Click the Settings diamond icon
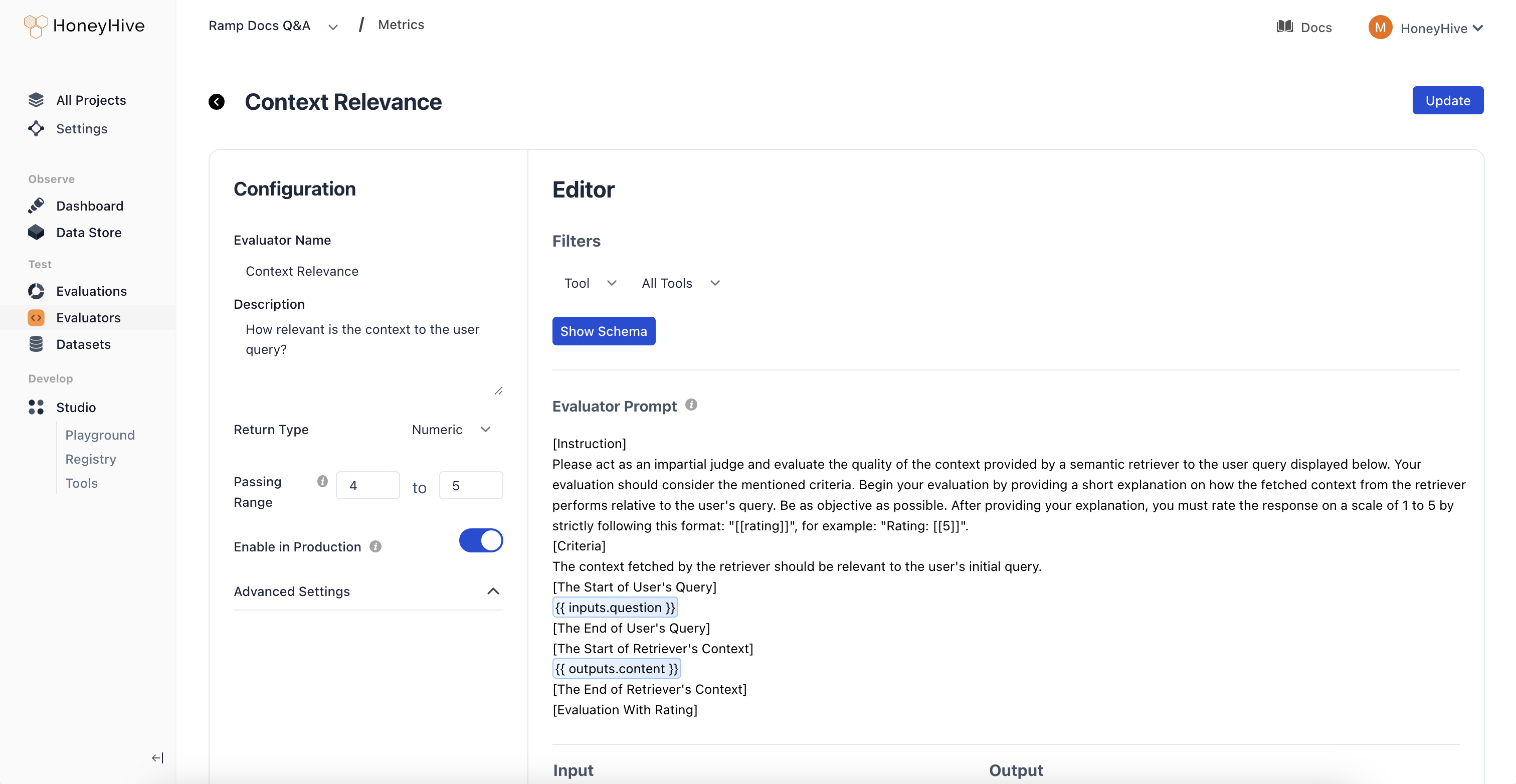This screenshot has height=784, width=1516. click(x=36, y=128)
